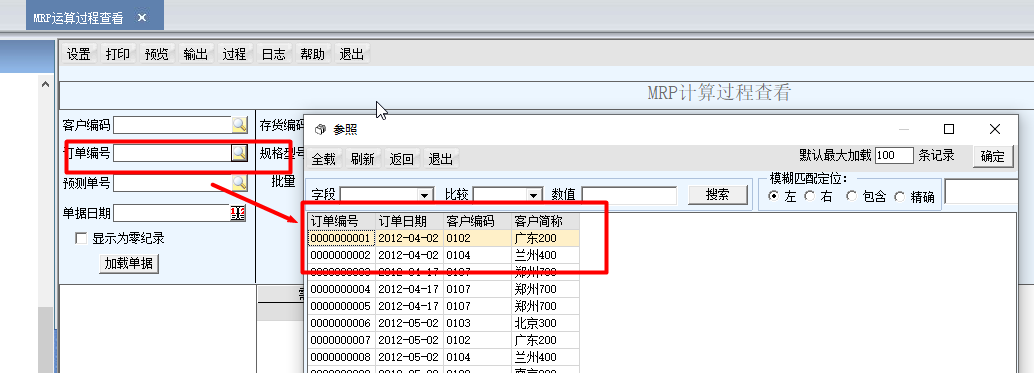This screenshot has height=373, width=1034.
Task: Click the 确定 button
Action: (993, 156)
